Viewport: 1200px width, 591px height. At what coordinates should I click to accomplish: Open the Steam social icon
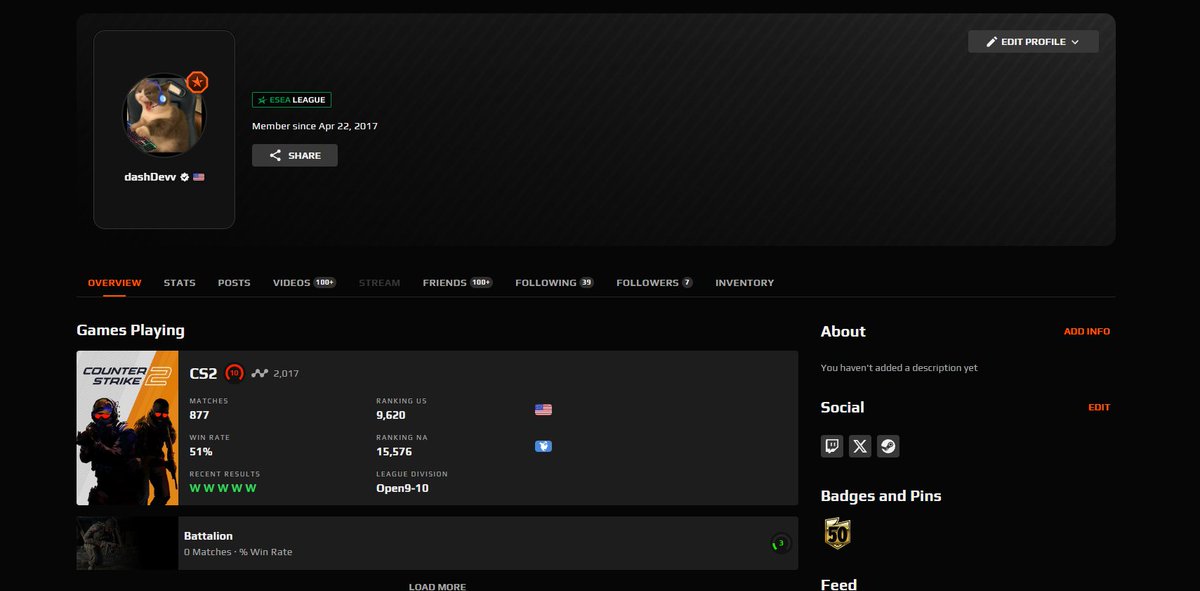tap(887, 445)
